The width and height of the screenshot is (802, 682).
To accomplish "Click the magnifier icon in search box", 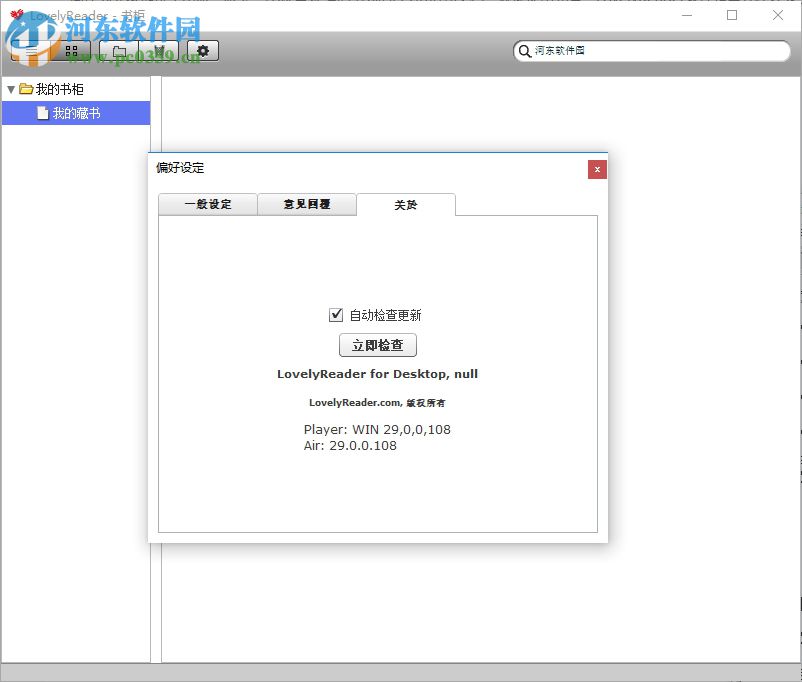I will 524,50.
